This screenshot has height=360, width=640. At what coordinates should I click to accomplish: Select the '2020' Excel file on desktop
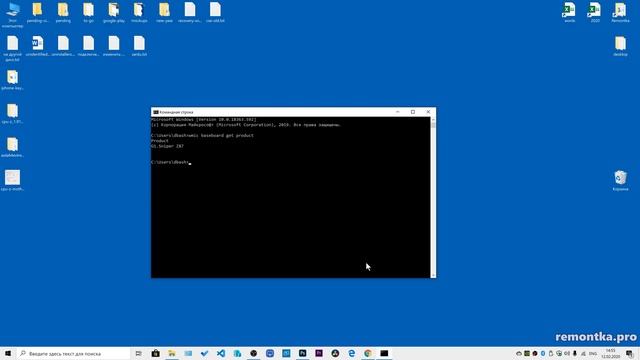pyautogui.click(x=595, y=12)
